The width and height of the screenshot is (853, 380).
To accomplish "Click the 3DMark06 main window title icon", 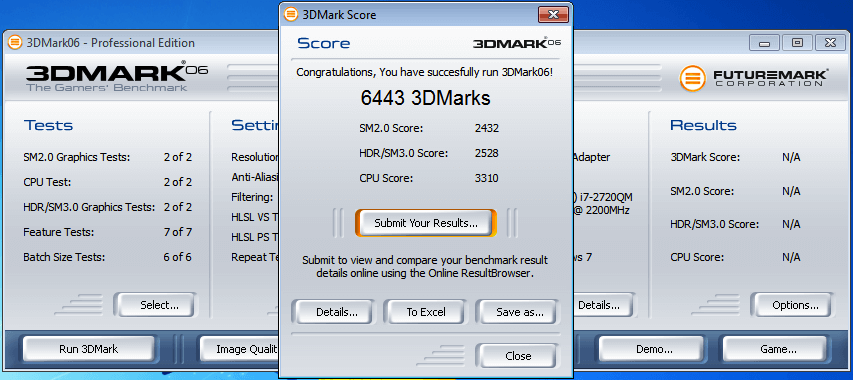I will point(15,42).
